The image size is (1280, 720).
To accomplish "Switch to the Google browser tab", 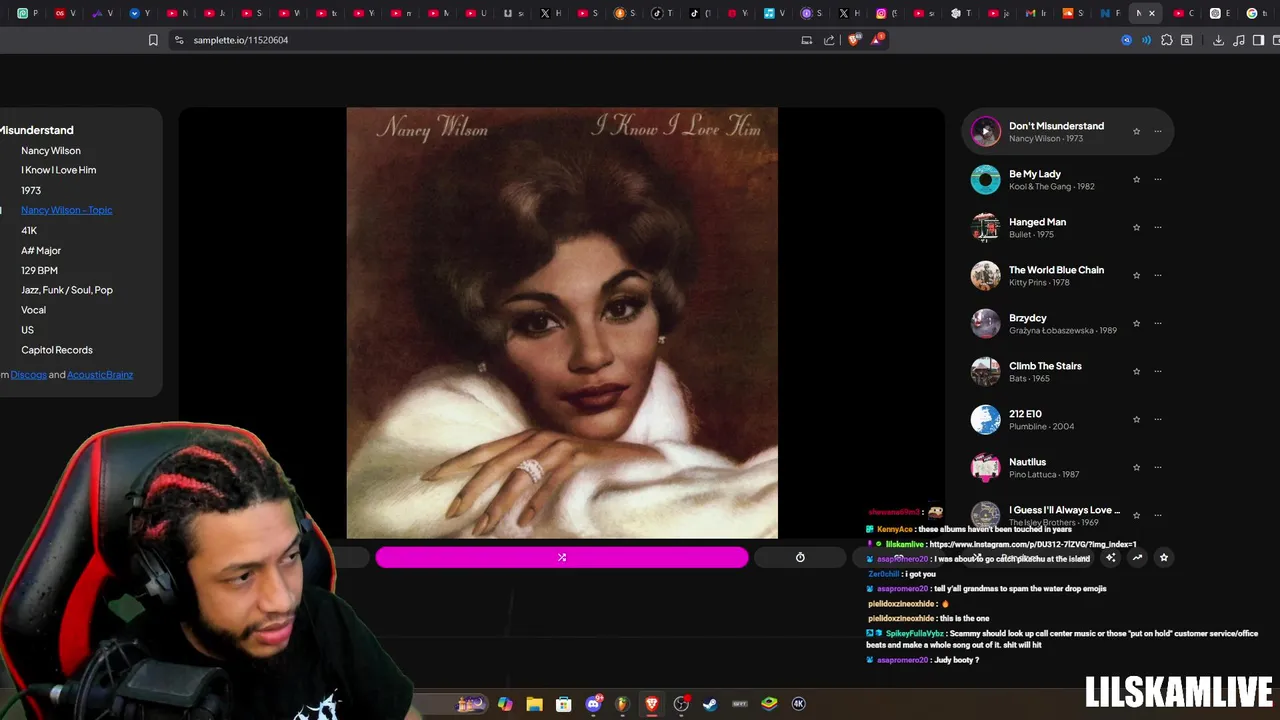I will pyautogui.click(x=1256, y=13).
